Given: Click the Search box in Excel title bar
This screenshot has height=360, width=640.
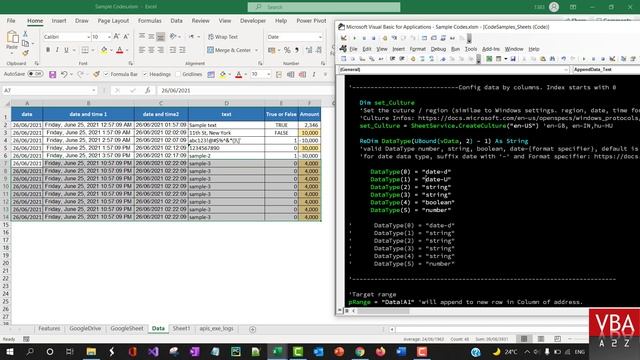Looking at the screenshot, I should coord(324,7).
